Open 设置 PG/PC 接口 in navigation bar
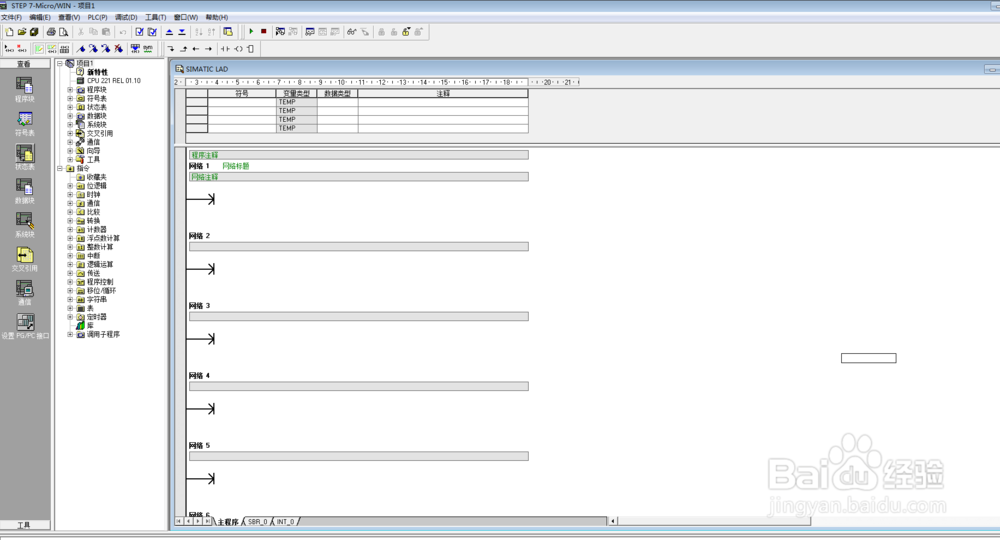This screenshot has width=1000, height=540. (x=25, y=326)
